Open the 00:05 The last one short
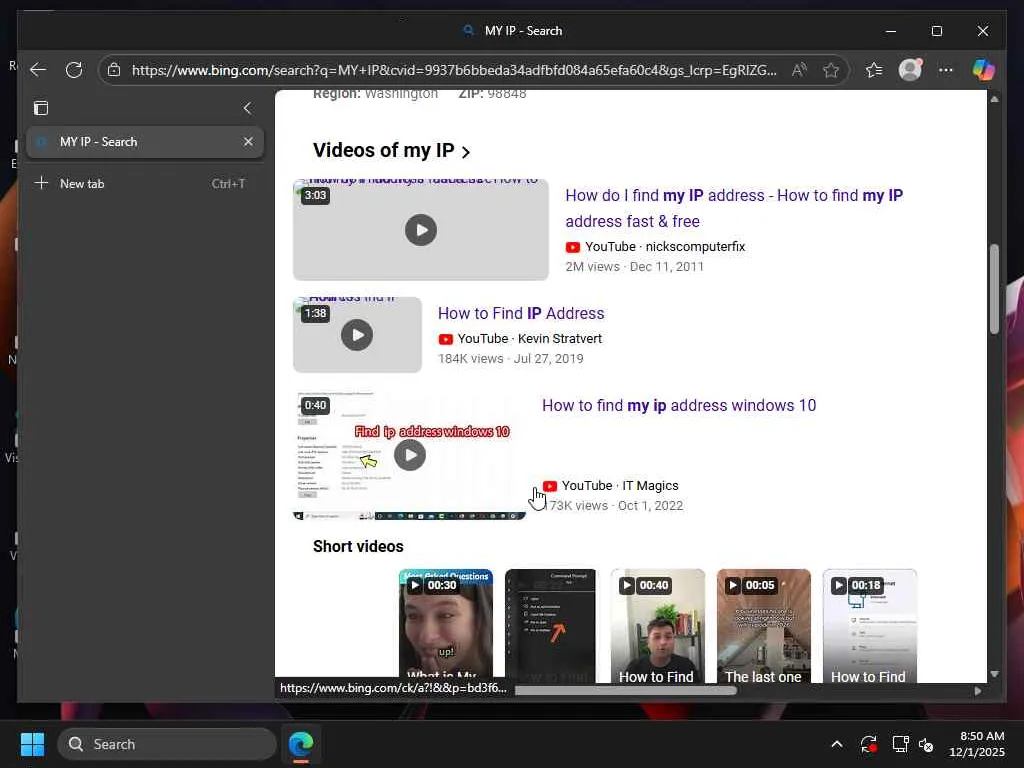Screen dimensions: 1024x768 click(763, 626)
